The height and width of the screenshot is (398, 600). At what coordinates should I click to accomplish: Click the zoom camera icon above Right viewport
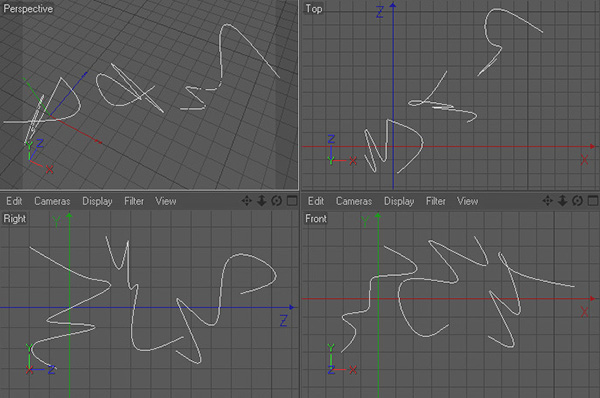[x=261, y=201]
